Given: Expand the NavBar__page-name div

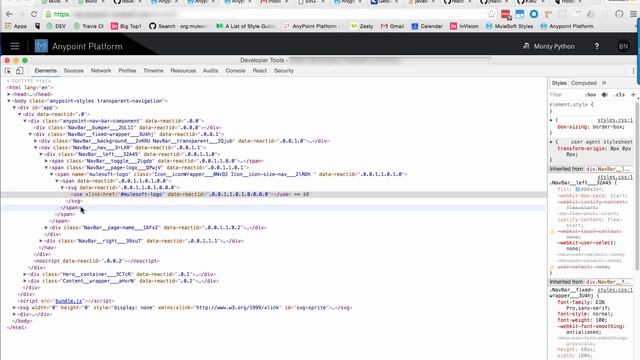Looking at the screenshot, I should 46,228.
